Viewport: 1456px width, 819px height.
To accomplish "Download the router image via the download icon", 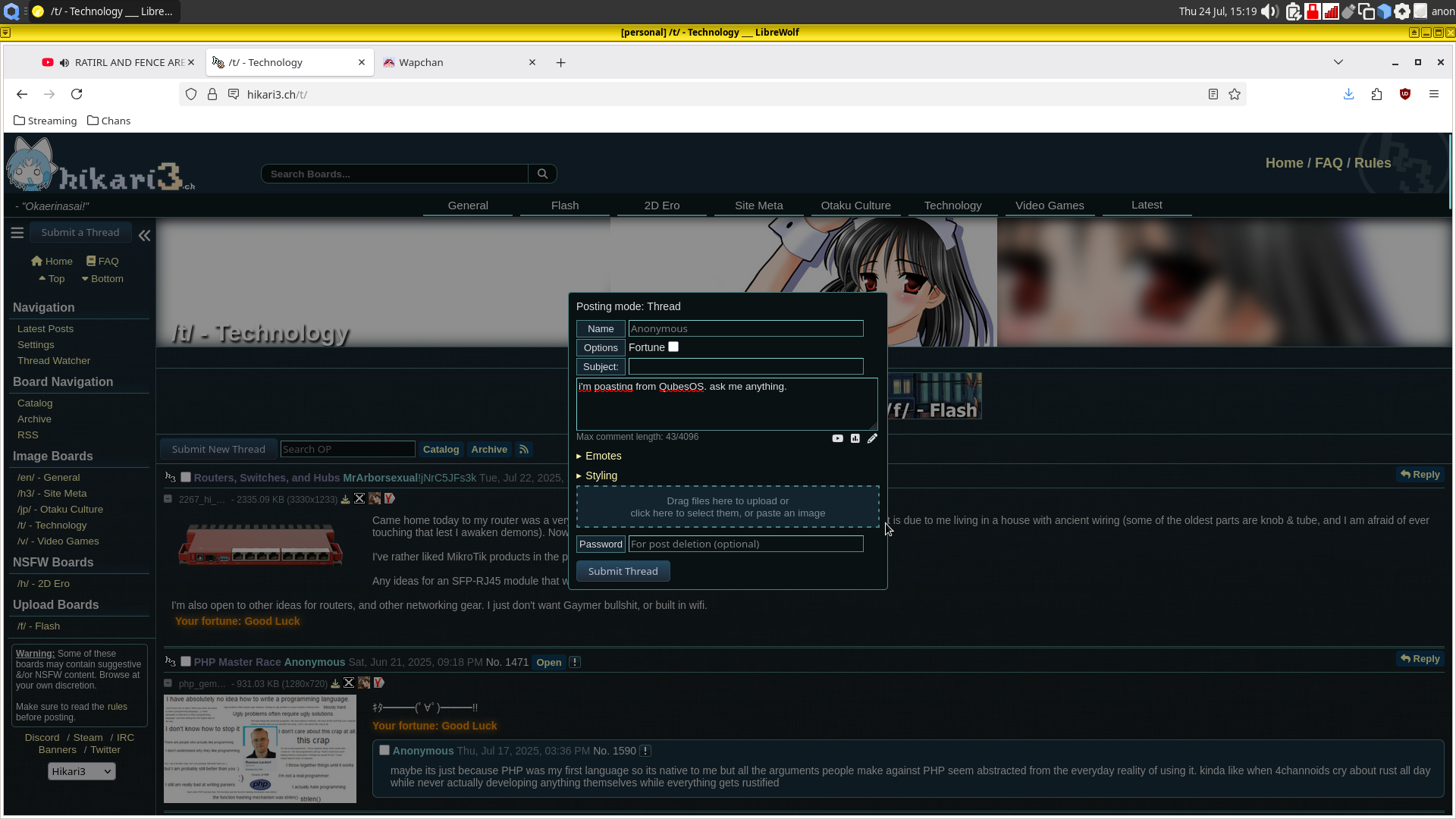I will click(345, 499).
